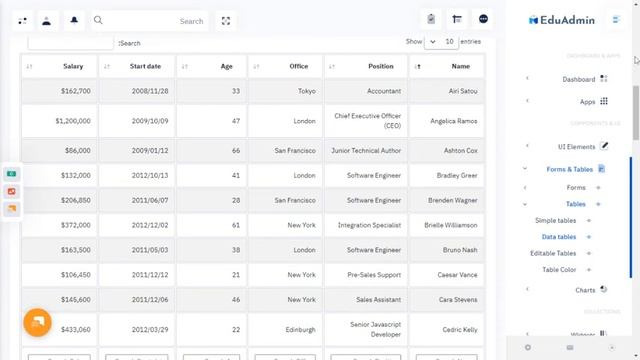The height and width of the screenshot is (360, 640).
Task: Click the EduAdmin logo
Action: click(x=562, y=20)
